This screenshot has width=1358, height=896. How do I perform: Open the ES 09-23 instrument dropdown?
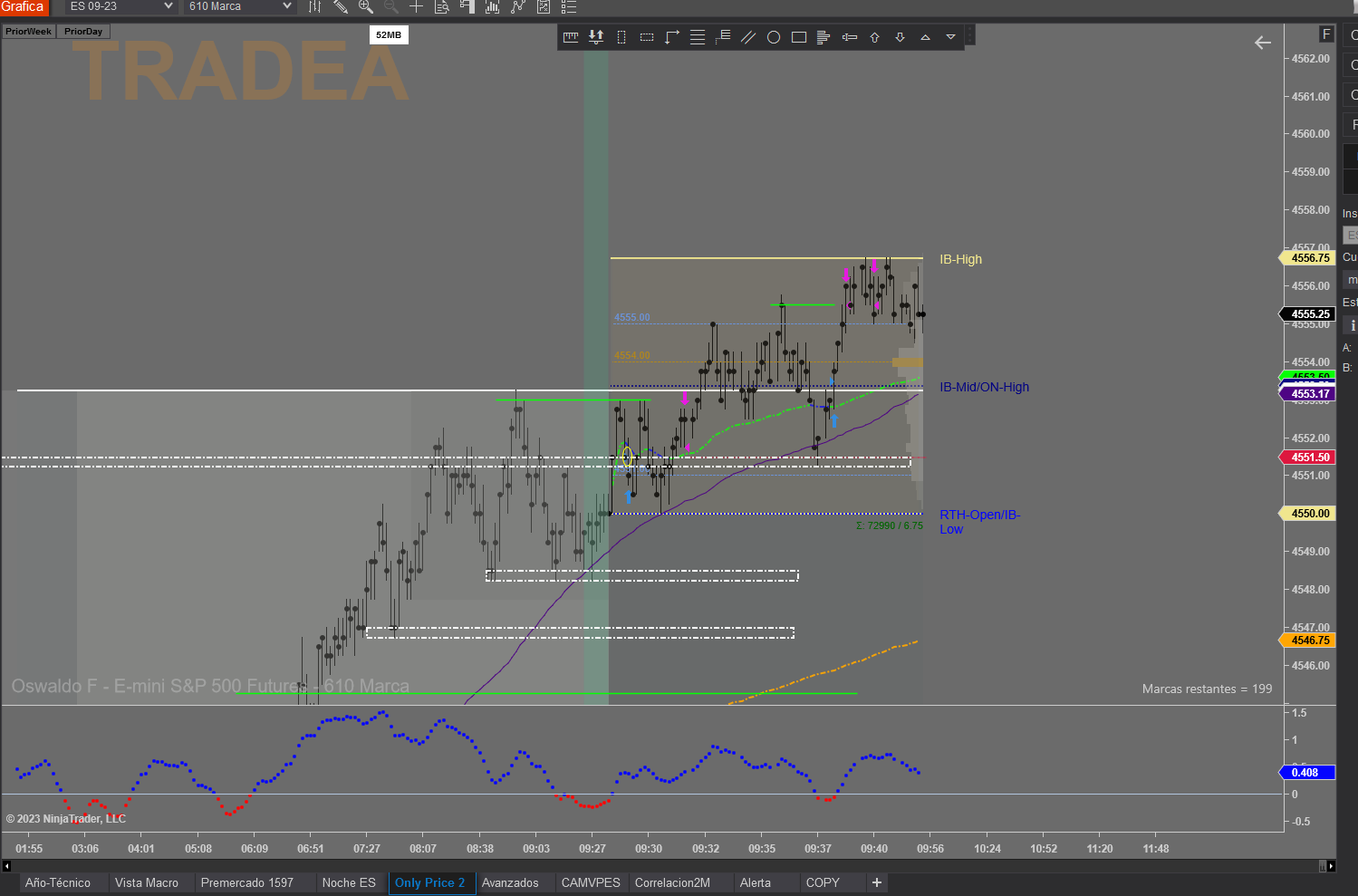click(120, 6)
